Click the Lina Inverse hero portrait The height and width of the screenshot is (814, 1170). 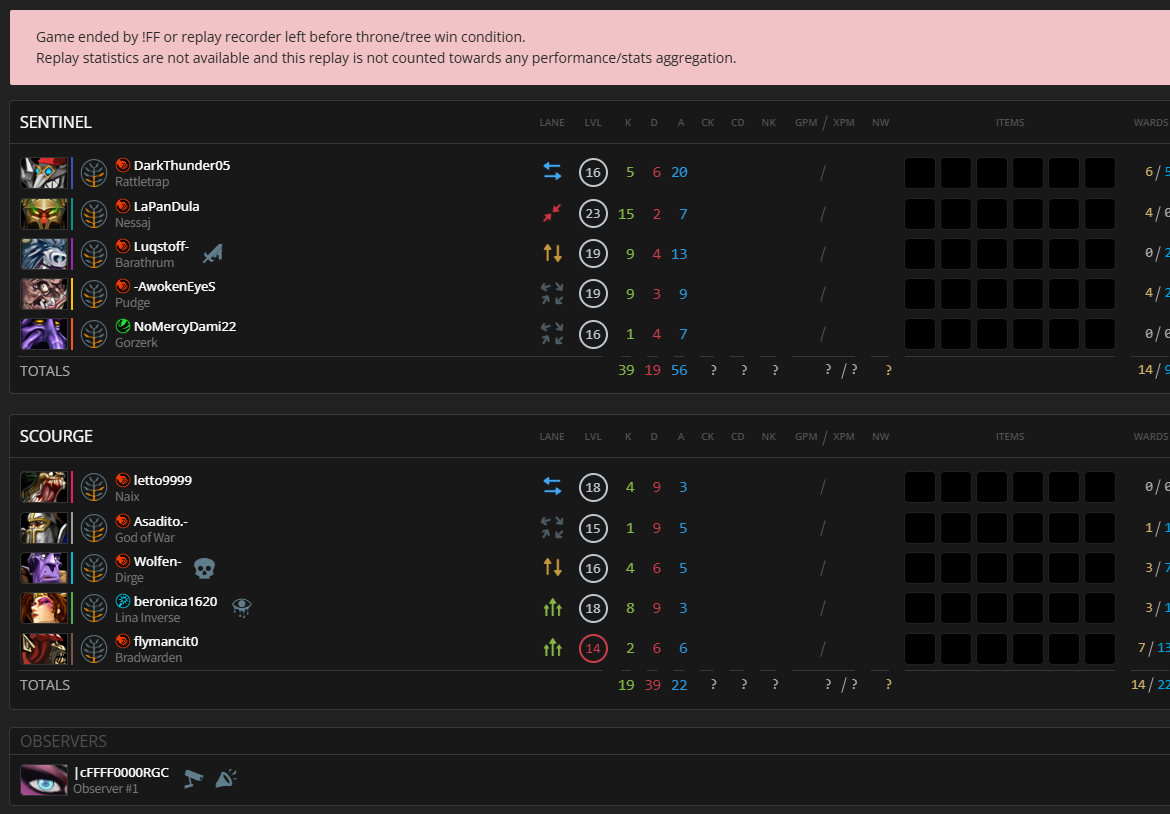(44, 608)
